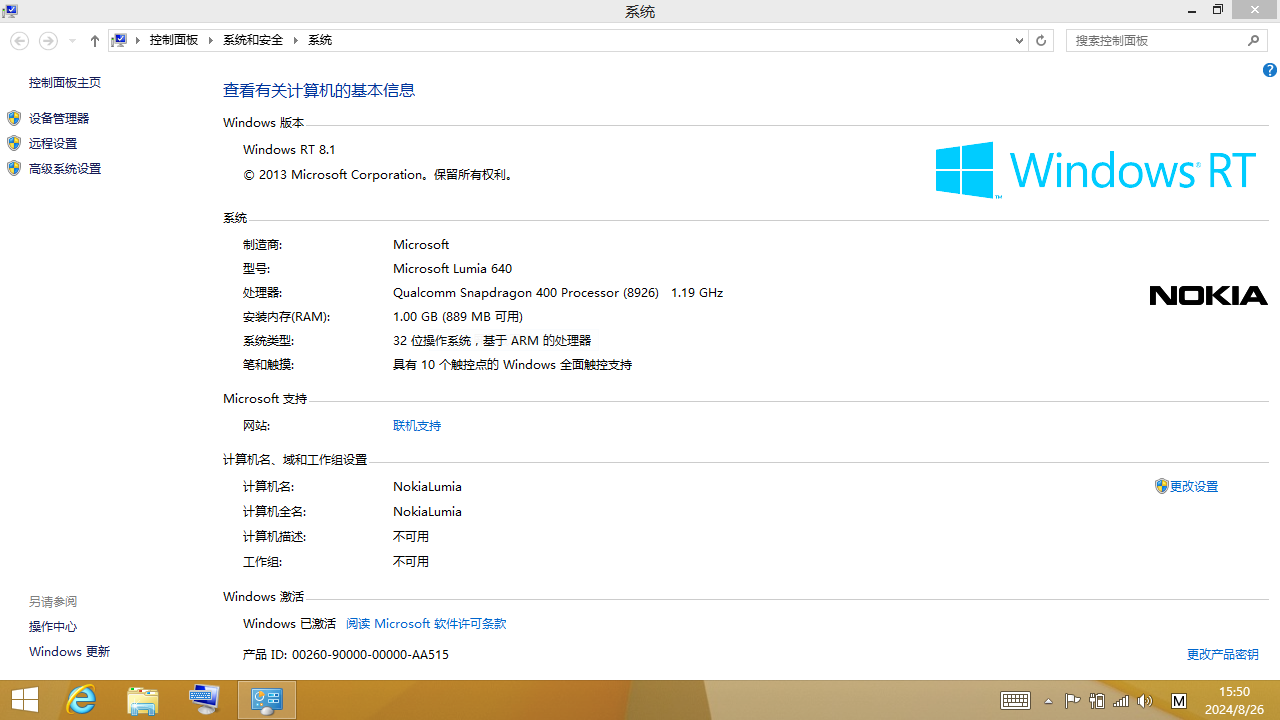Open the 联机支持 website link
The width and height of the screenshot is (1280, 720).
tap(417, 425)
